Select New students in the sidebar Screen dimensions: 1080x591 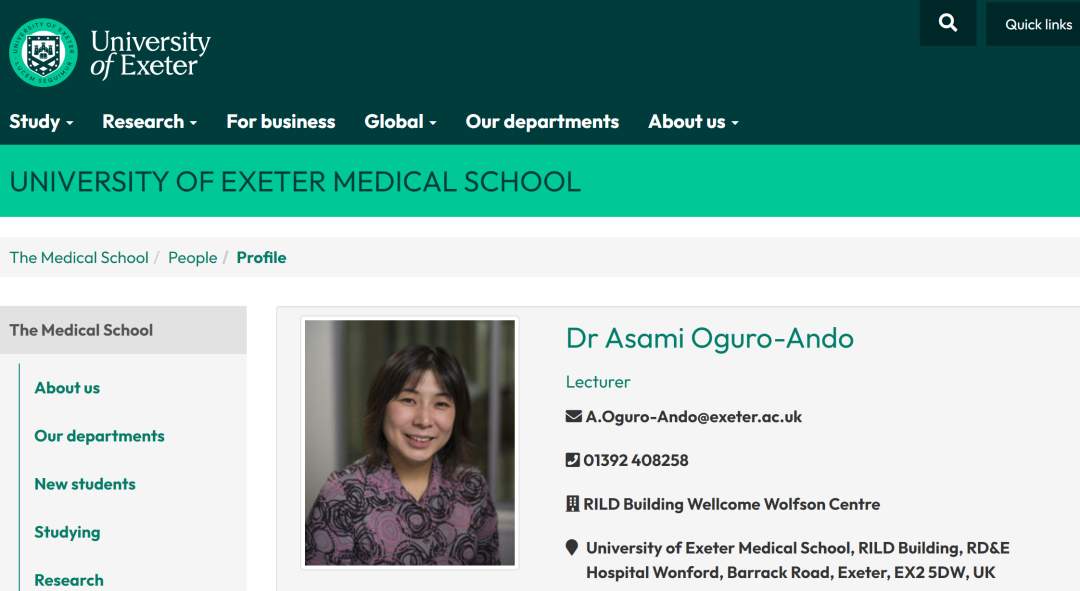point(85,484)
